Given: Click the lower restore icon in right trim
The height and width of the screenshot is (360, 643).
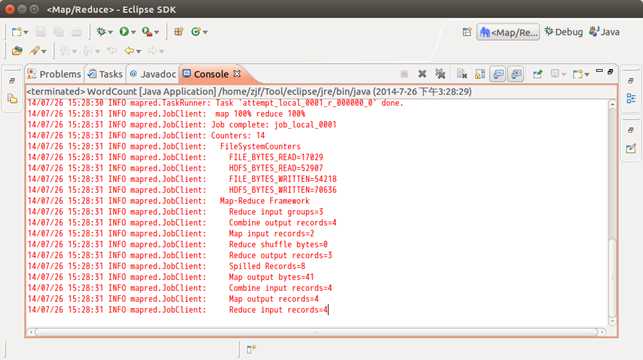Looking at the screenshot, I should (631, 130).
